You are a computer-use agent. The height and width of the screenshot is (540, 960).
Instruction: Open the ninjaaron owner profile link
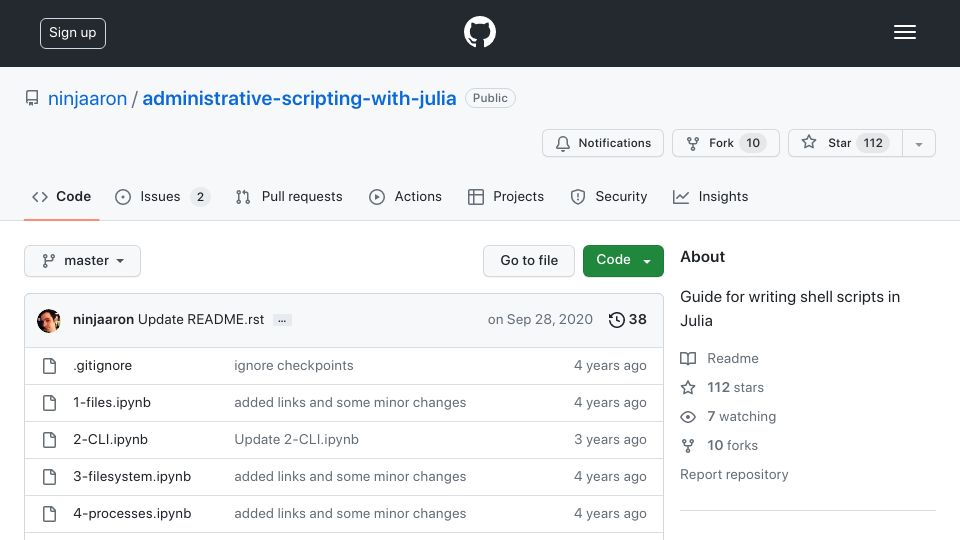88,99
